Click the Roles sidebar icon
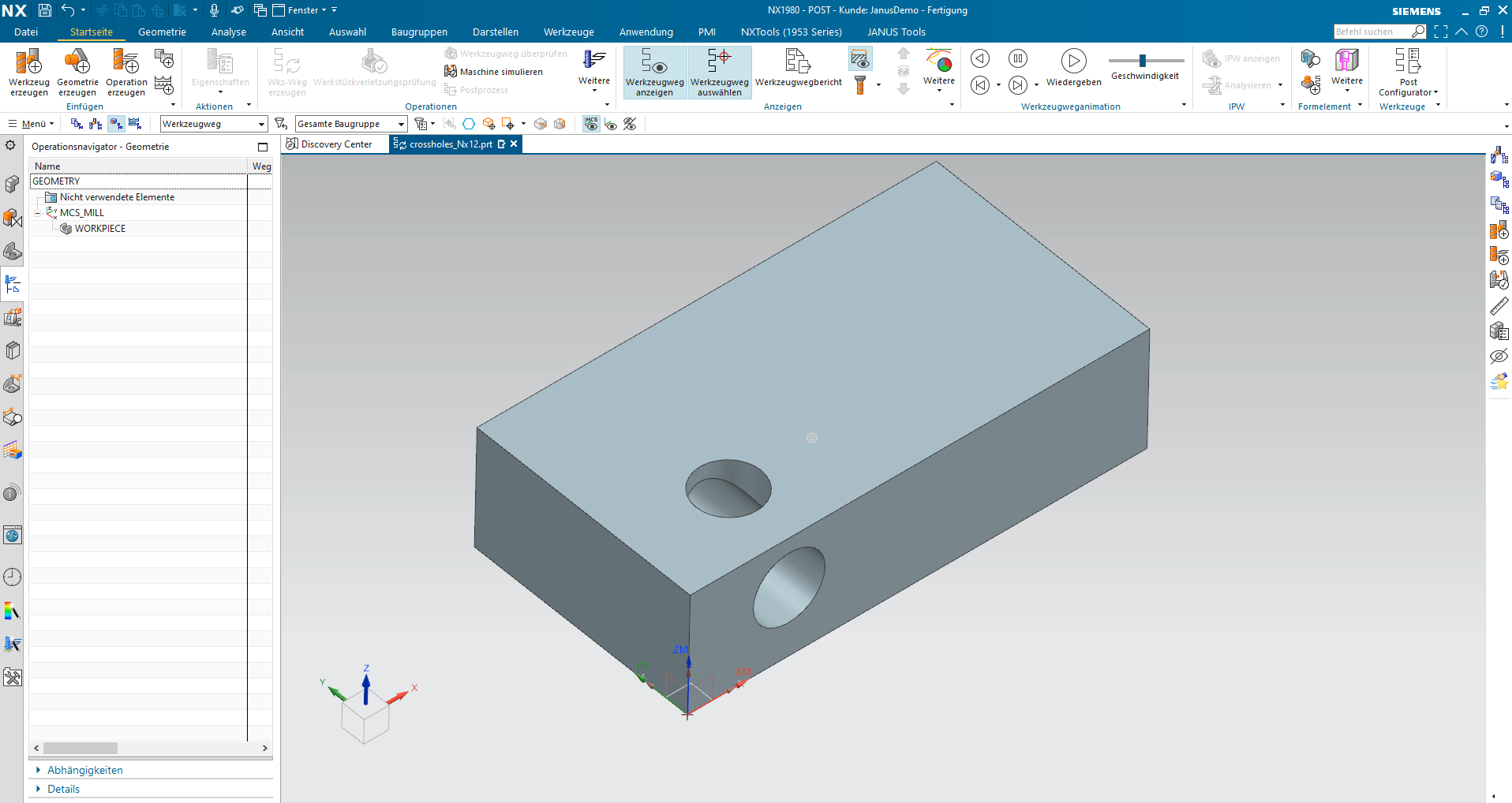This screenshot has height=803, width=1512. pos(12,678)
